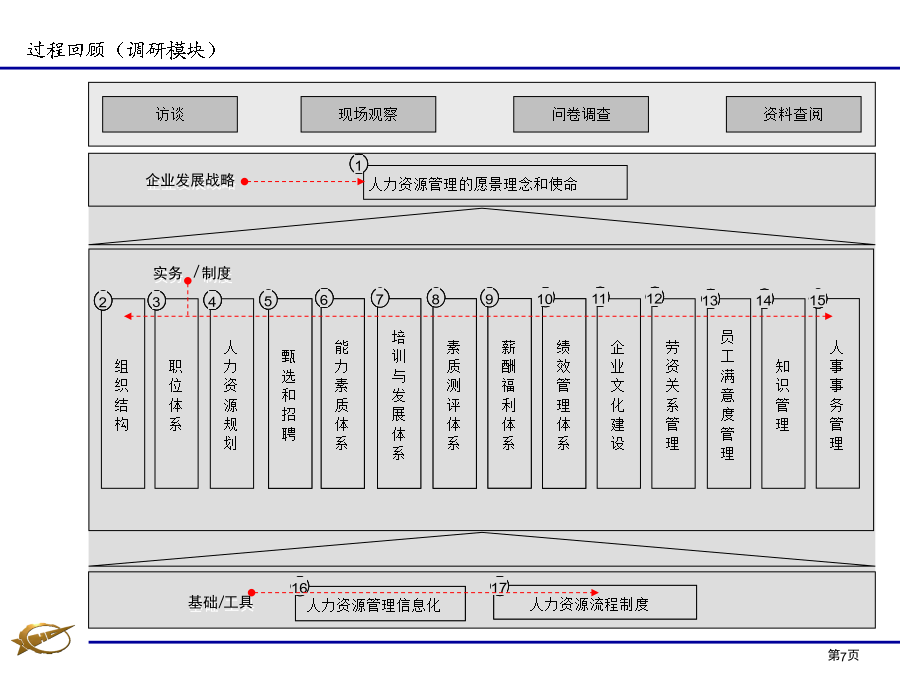
Task: Select the 人事事务管理 column
Action: click(x=837, y=393)
